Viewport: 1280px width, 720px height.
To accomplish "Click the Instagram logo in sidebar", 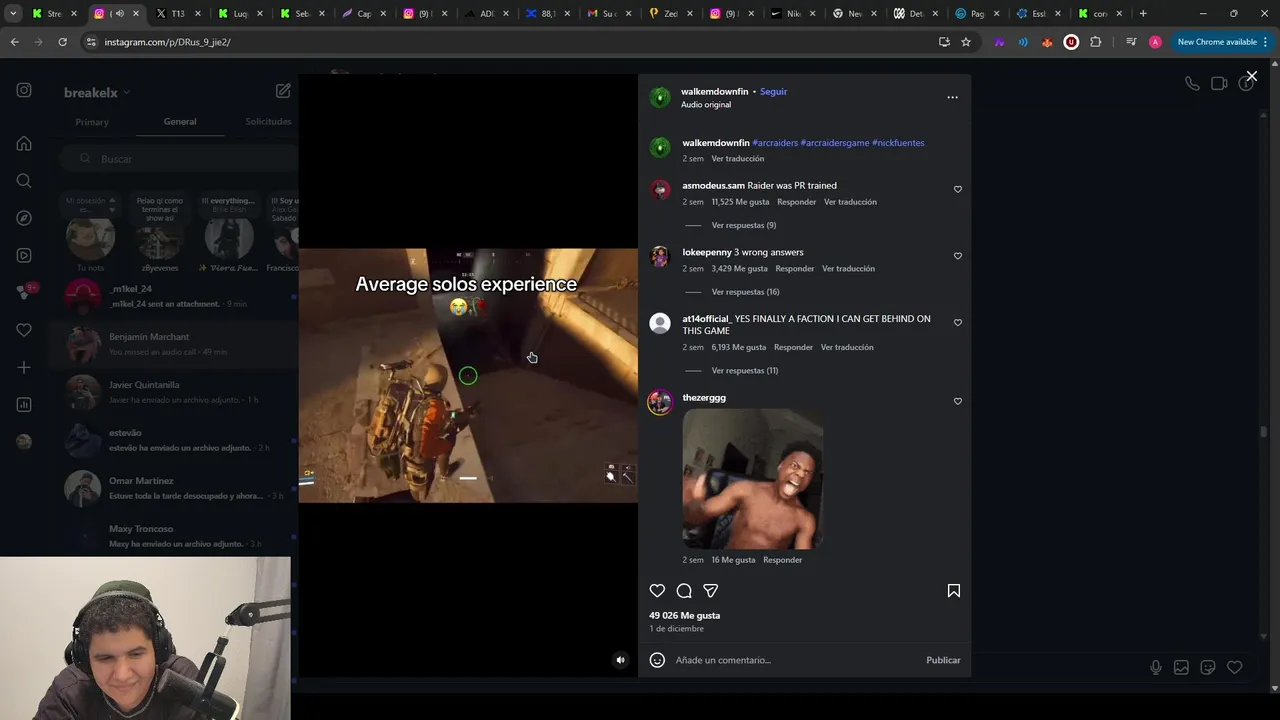I will pos(24,90).
